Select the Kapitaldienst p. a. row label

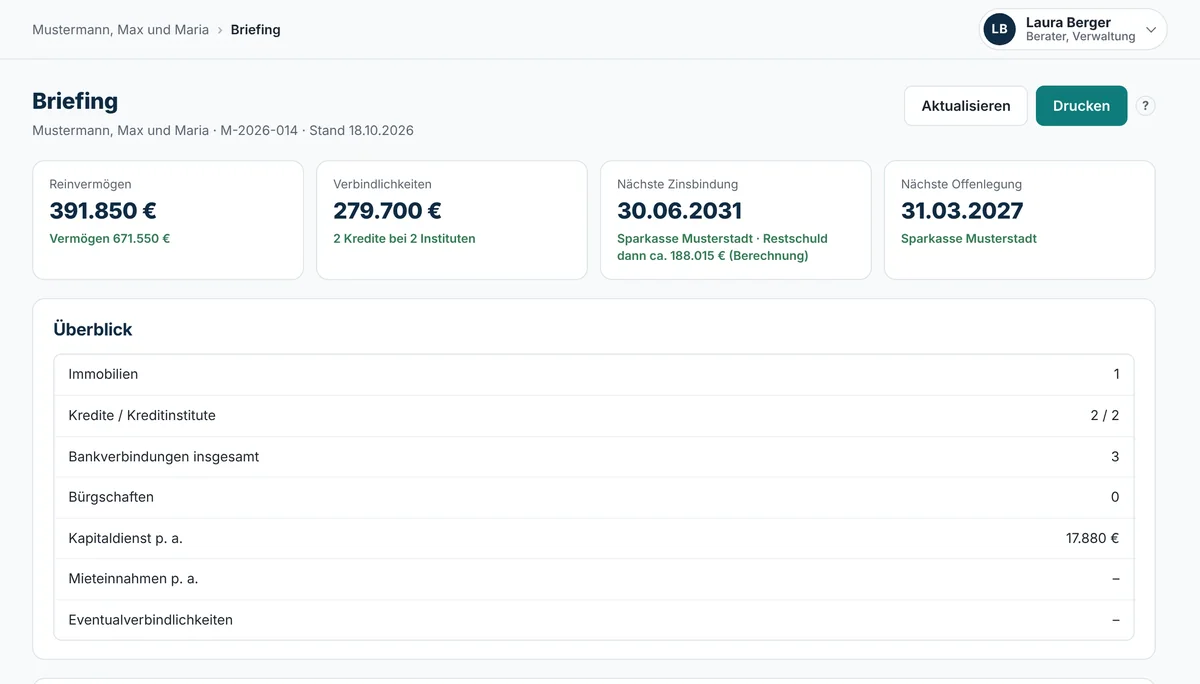[x=125, y=538]
